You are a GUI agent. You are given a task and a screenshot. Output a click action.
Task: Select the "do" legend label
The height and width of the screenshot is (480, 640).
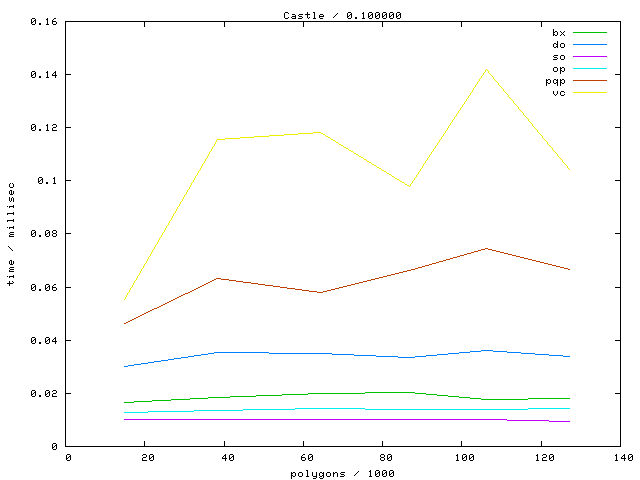558,45
